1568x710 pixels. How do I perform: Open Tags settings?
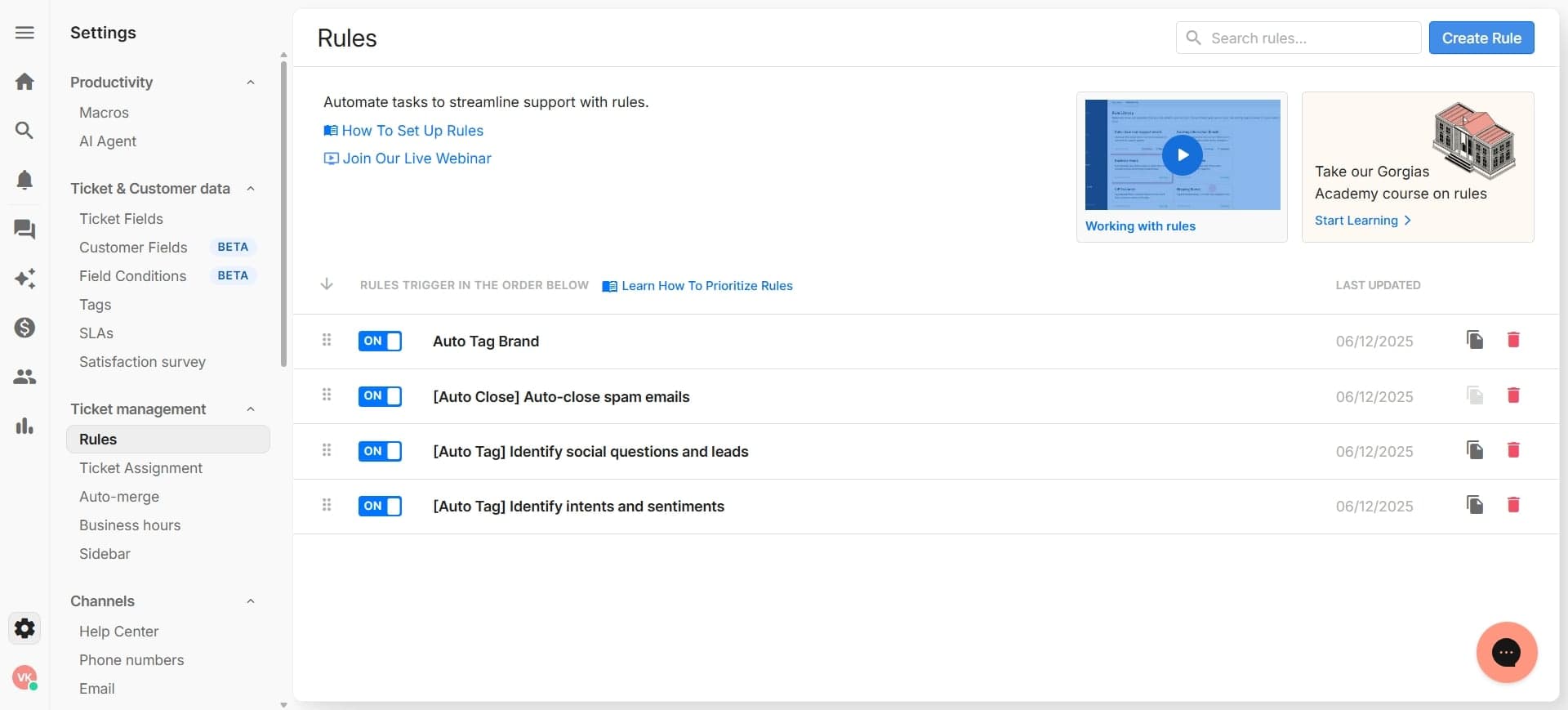(95, 305)
